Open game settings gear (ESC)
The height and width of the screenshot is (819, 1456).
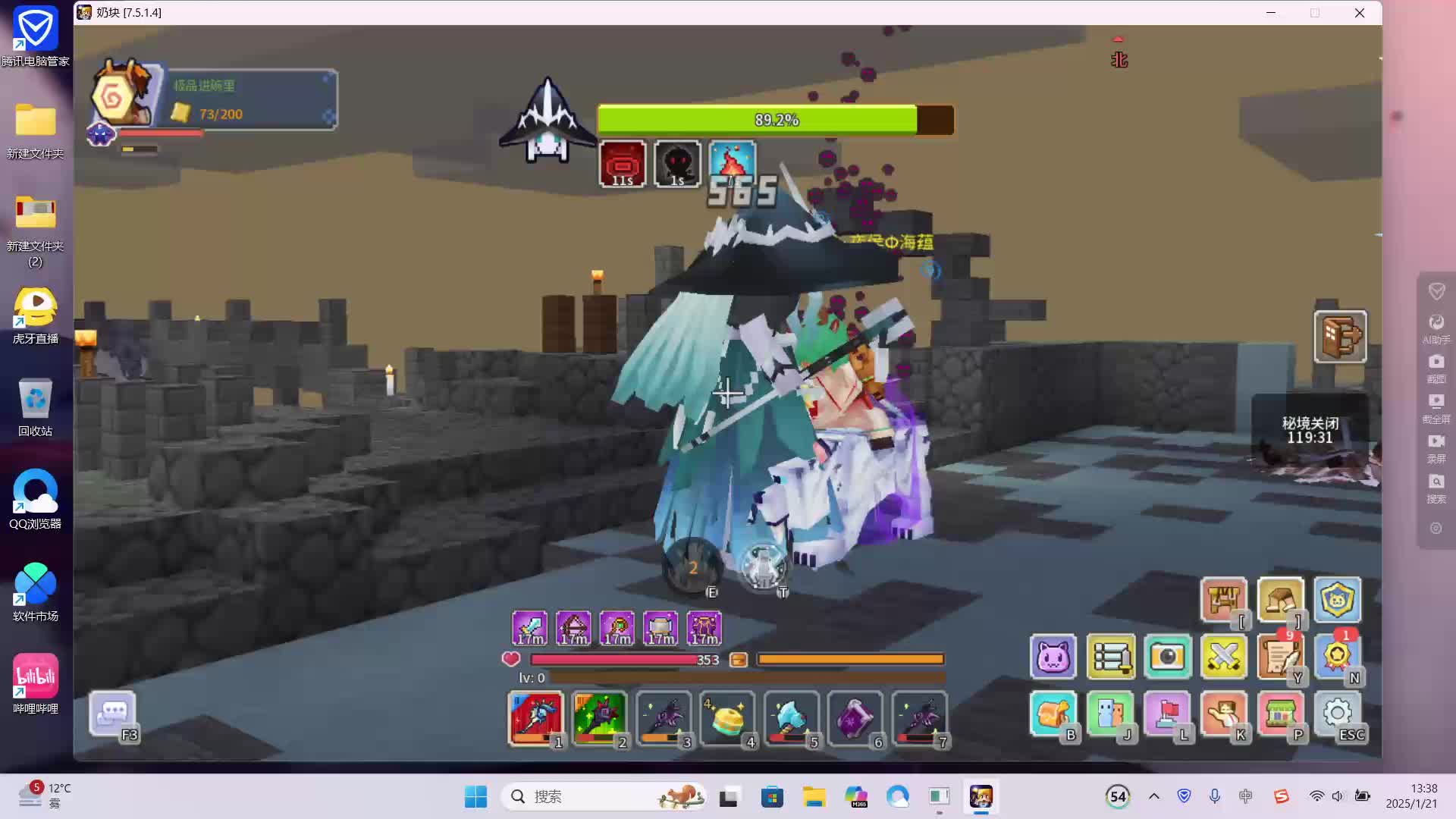click(x=1337, y=714)
